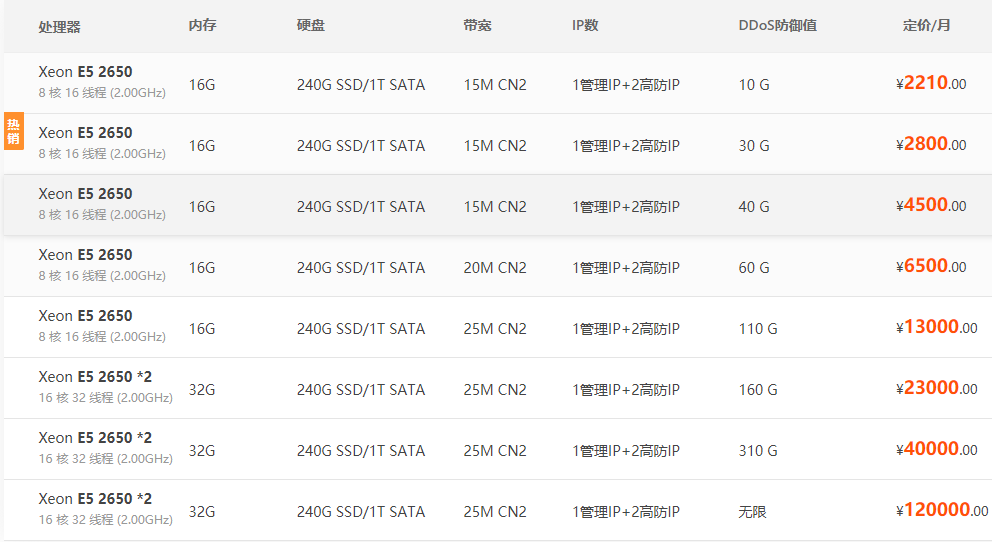Select the ¥2800.00 price
Screen dimensions: 992x542
931,144
